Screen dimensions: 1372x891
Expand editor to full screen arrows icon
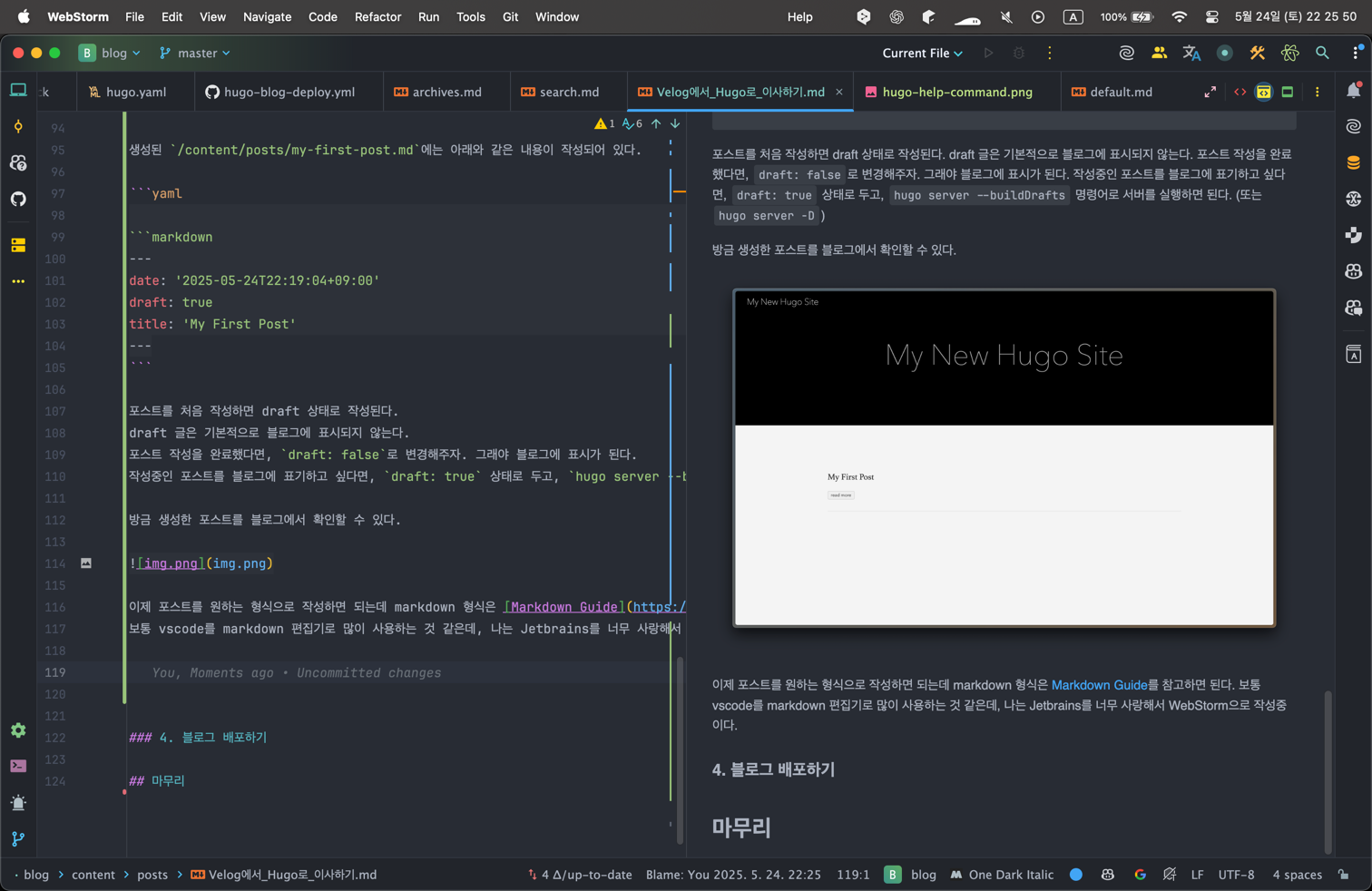[x=1210, y=92]
